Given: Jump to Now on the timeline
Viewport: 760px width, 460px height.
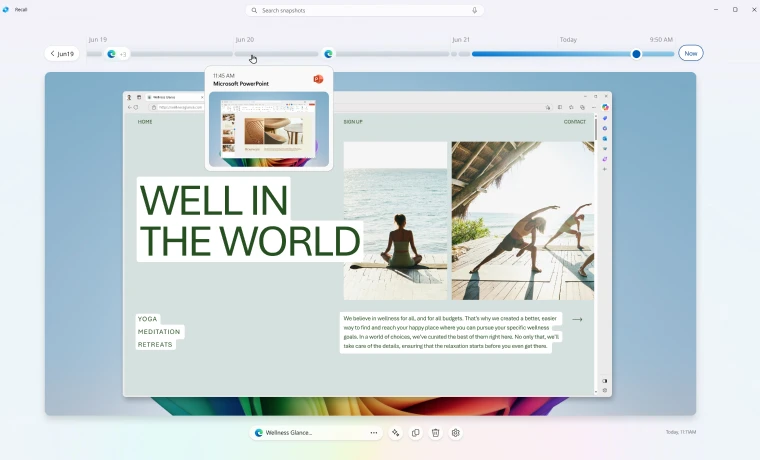Looking at the screenshot, I should click(x=690, y=53).
